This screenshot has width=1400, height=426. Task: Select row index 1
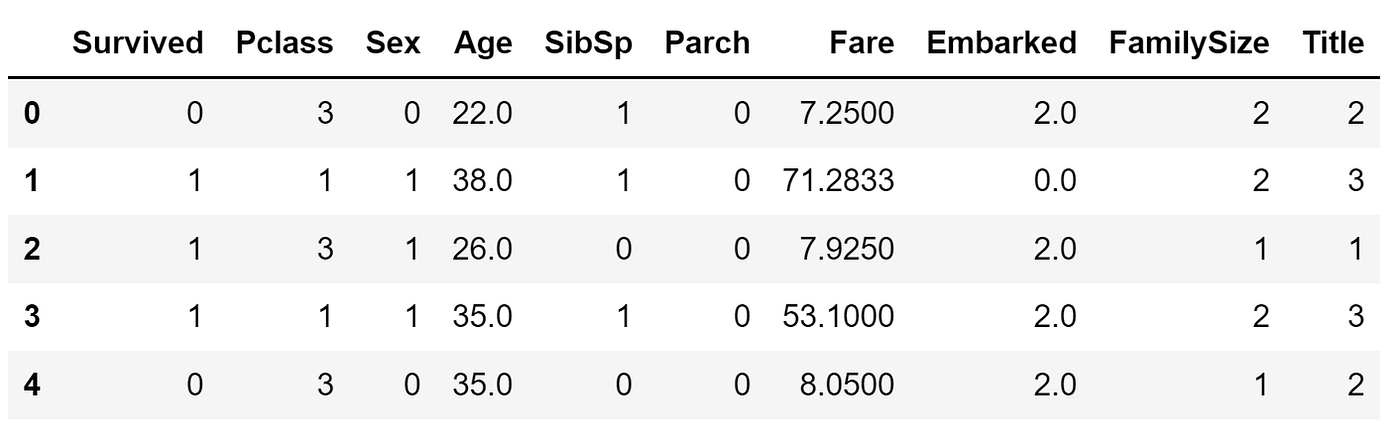[x=32, y=182]
